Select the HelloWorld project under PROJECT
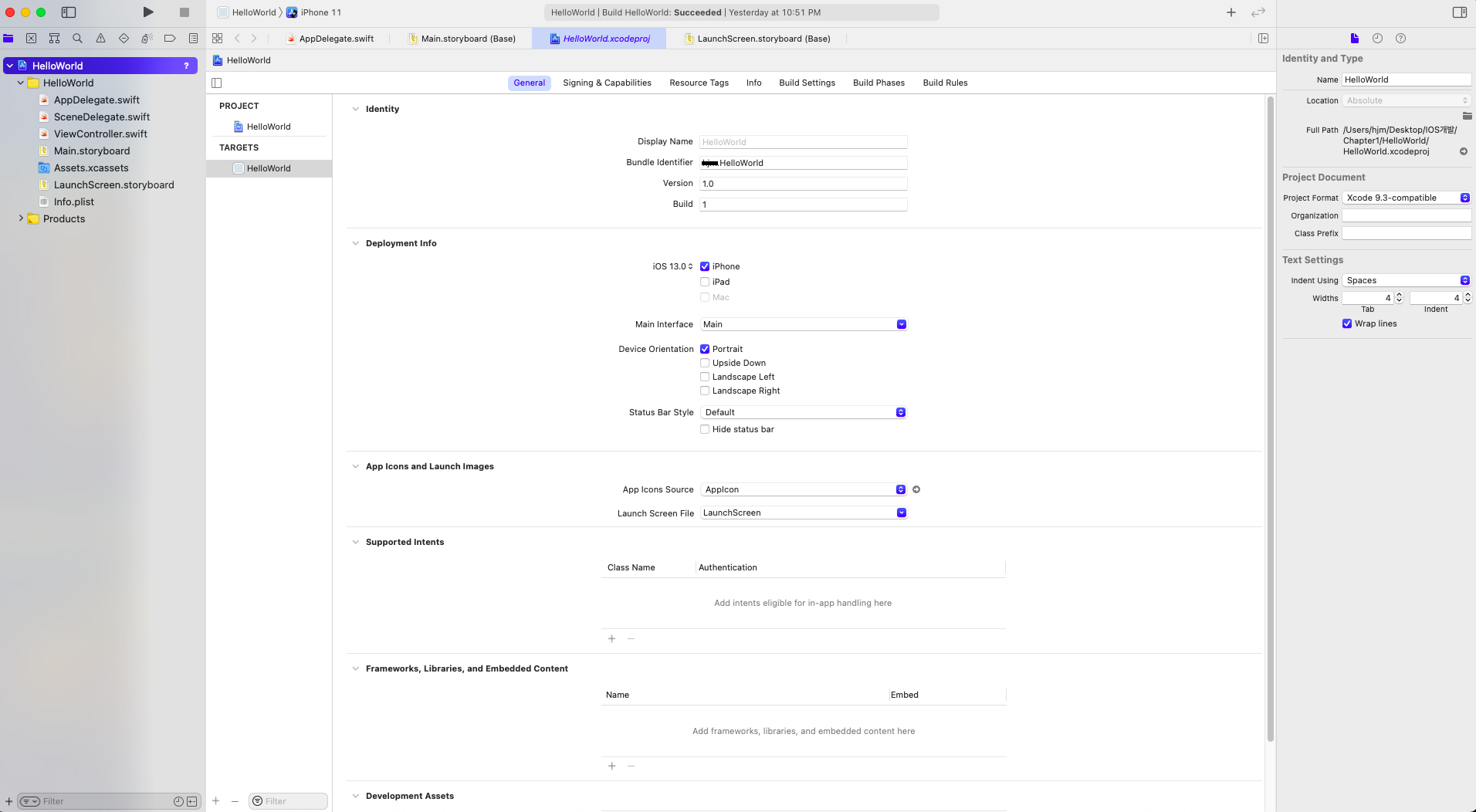This screenshot has height=812, width=1476. [269, 127]
